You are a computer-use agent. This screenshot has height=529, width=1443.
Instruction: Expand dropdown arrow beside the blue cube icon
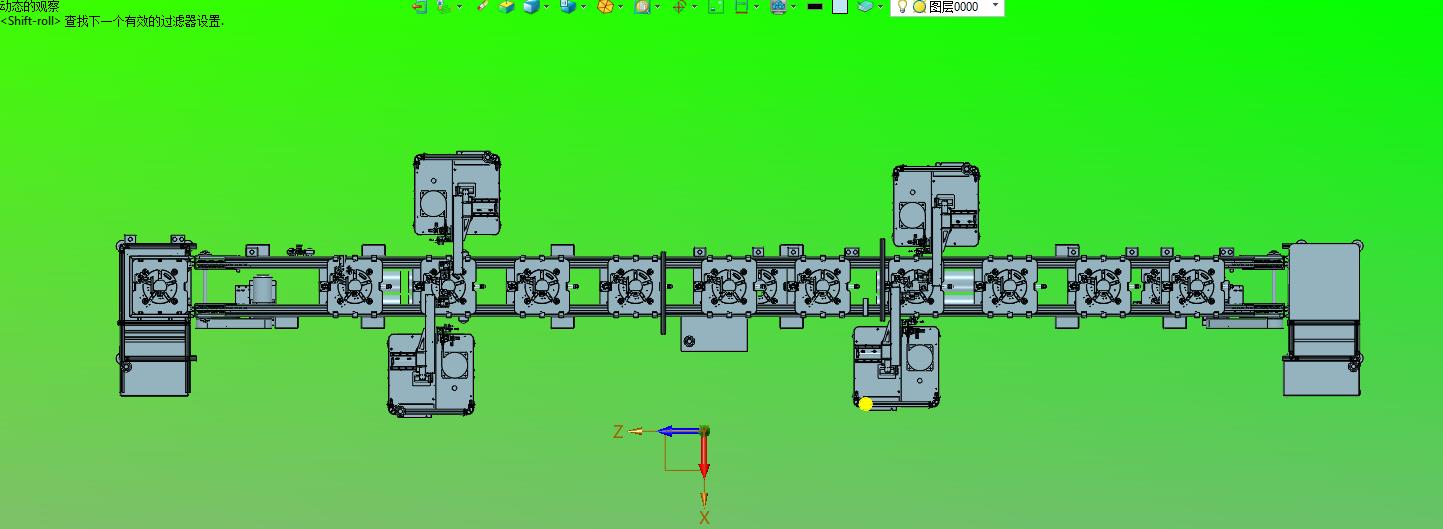point(547,6)
